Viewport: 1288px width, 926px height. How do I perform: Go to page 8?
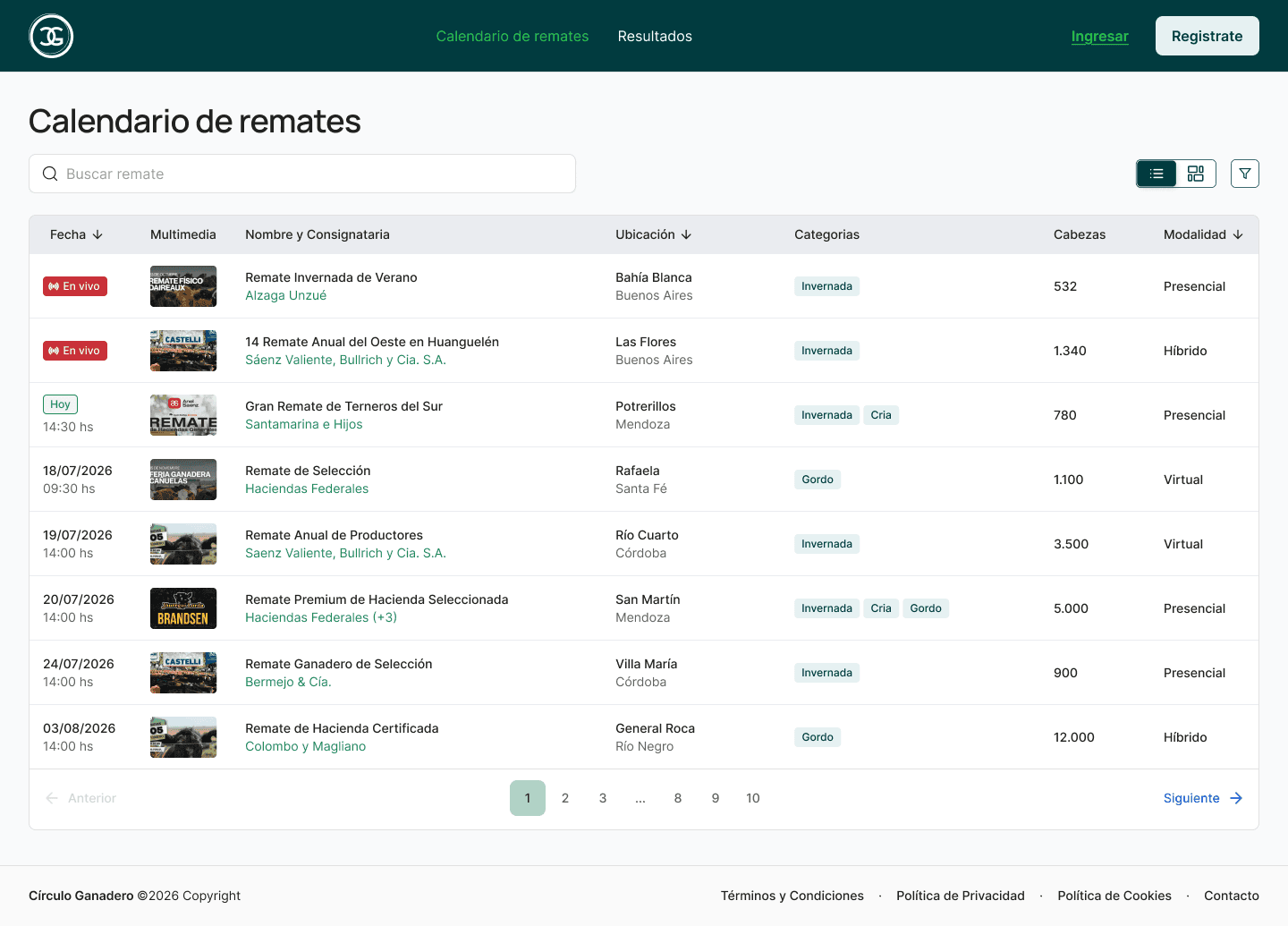[678, 798]
